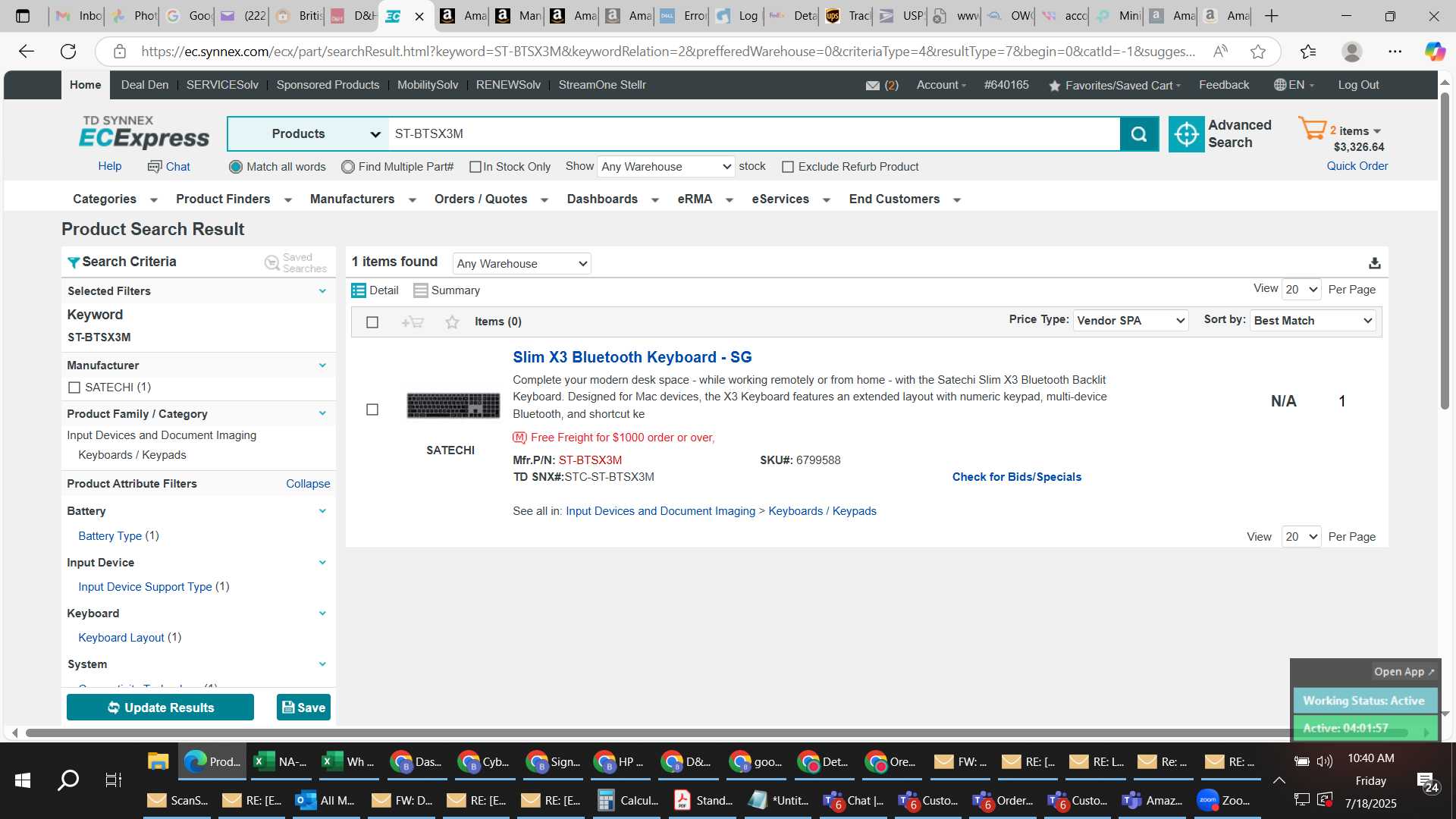Open the browser profile avatar
This screenshot has height=819, width=1456.
click(x=1351, y=52)
